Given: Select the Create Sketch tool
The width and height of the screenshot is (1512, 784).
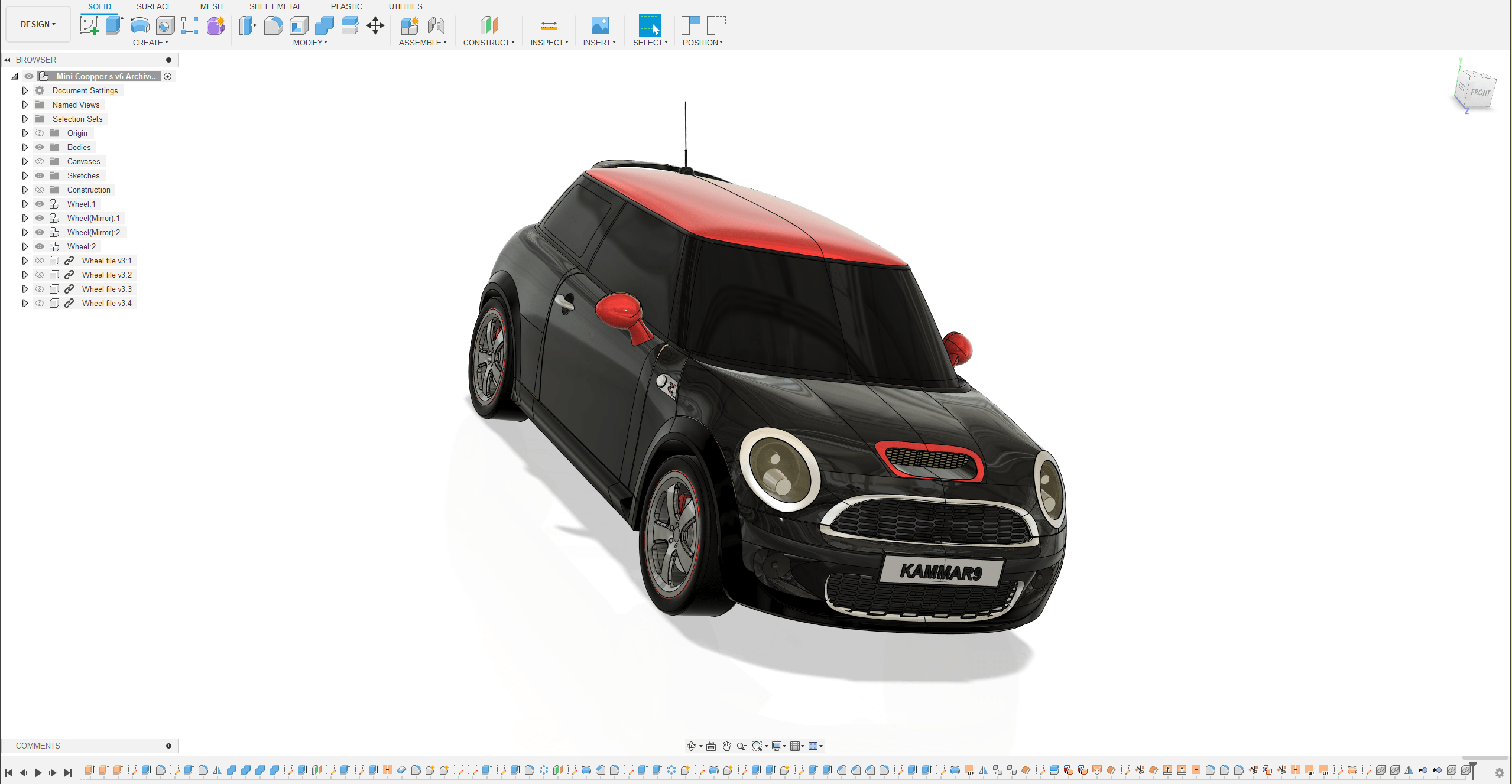Looking at the screenshot, I should click(89, 25).
